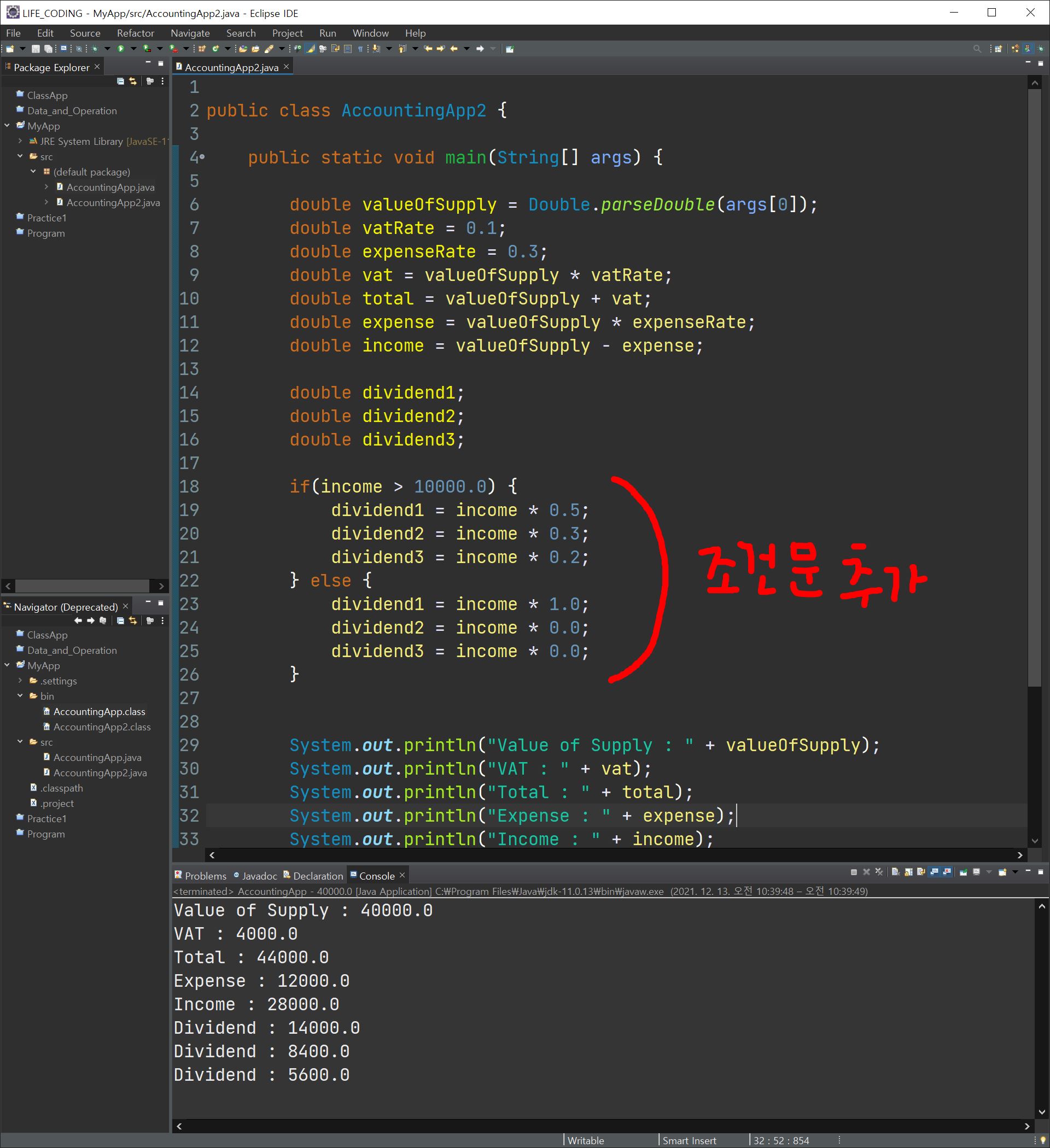Collapse the bin folder in Navigator

tap(21, 696)
